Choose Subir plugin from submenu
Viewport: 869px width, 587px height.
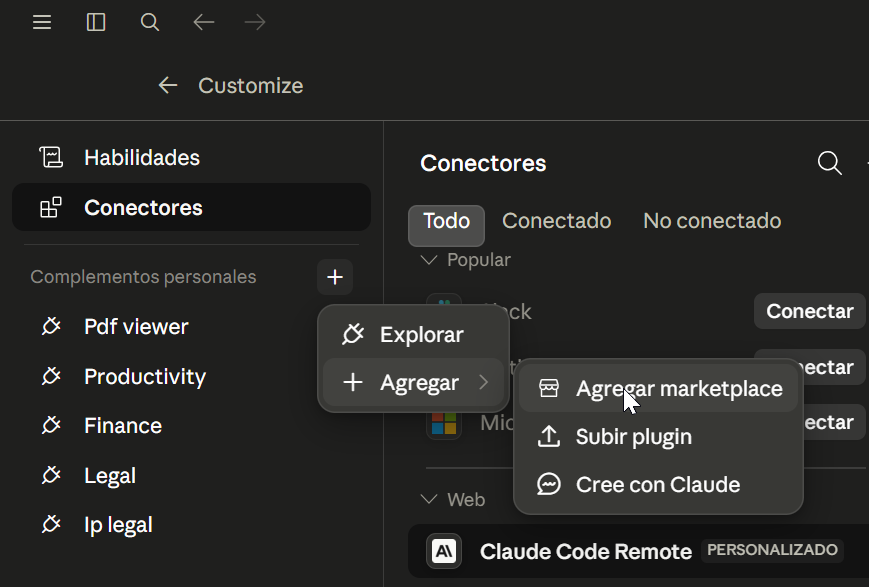point(658,437)
